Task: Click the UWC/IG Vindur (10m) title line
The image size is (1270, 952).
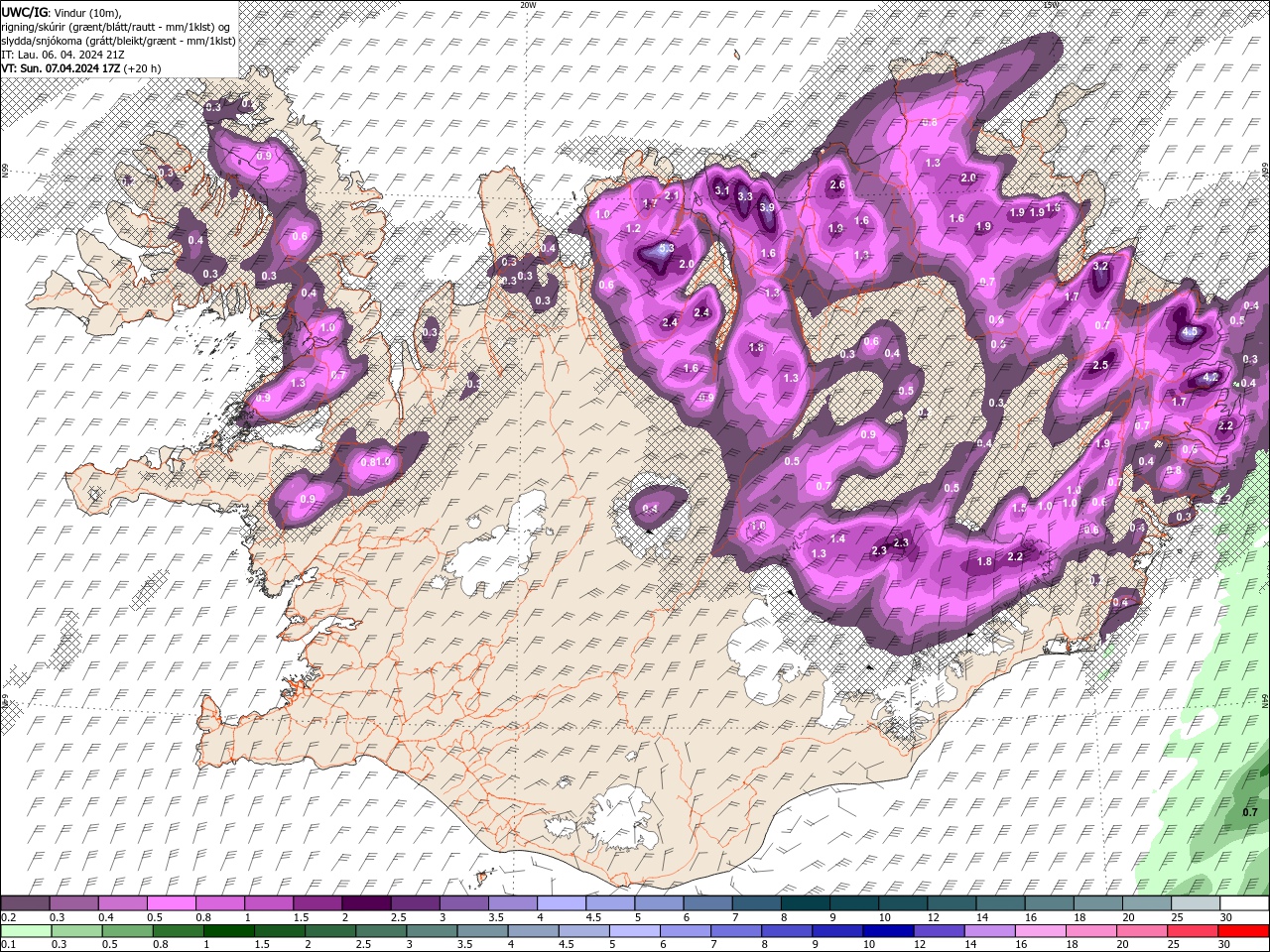Action: (x=61, y=11)
